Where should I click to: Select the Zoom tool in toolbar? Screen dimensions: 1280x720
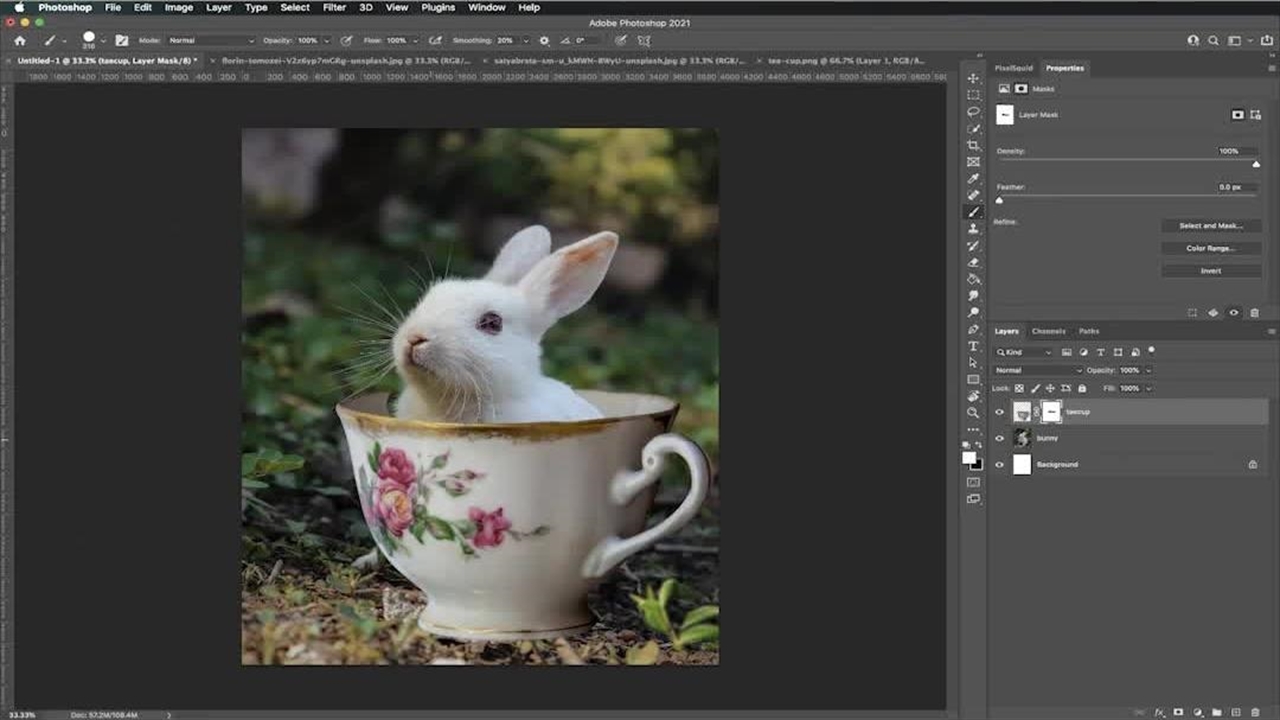click(973, 412)
